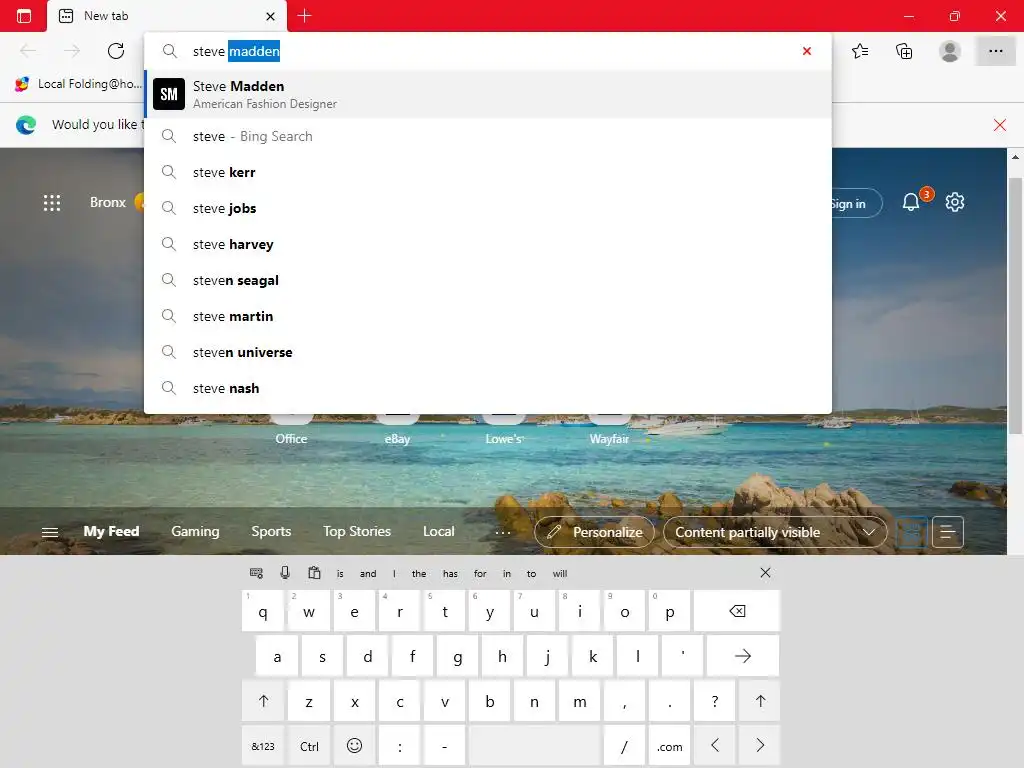The width and height of the screenshot is (1024, 768).
Task: Close the touch keyboard
Action: [x=765, y=573]
